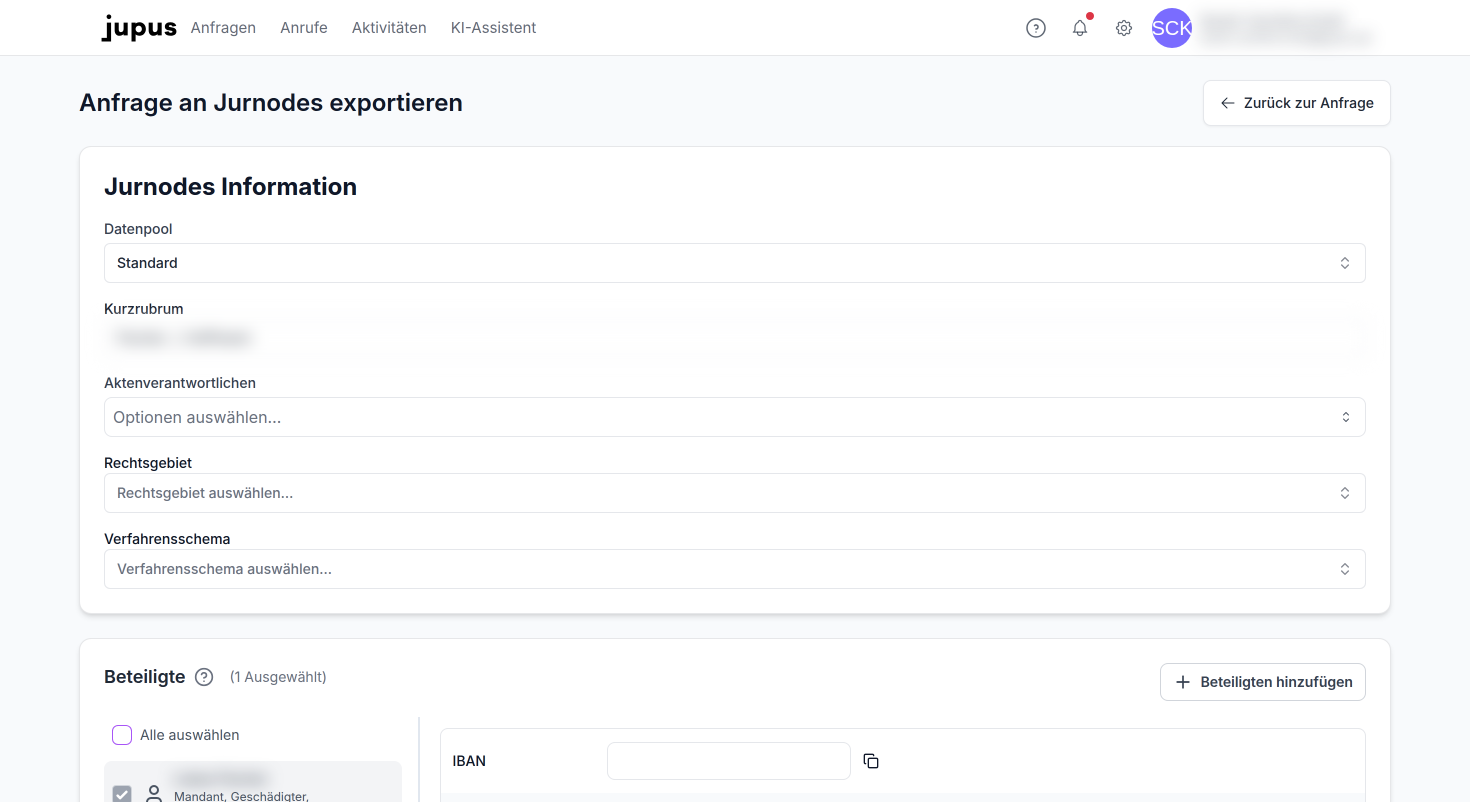Open Aktenverantwortlichen options dropdown
Screen dimensions: 1470x802
click(735, 417)
